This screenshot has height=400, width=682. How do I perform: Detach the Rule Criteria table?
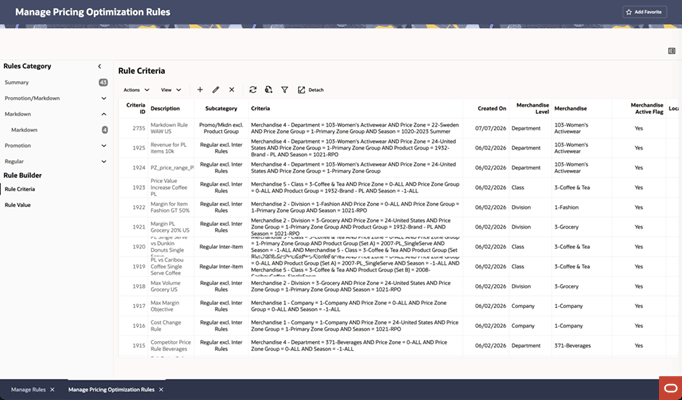(311, 90)
